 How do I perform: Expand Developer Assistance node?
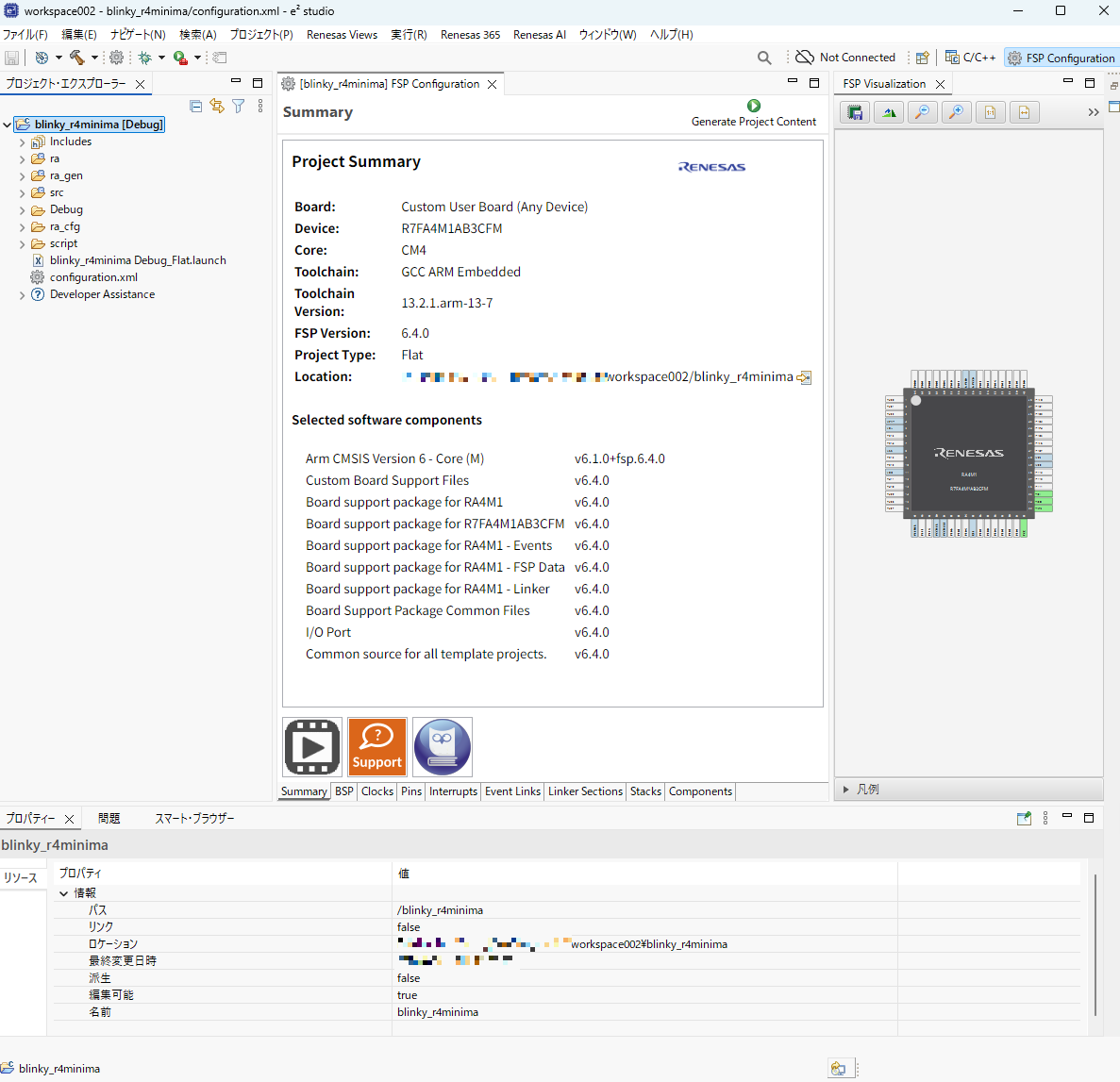[x=22, y=295]
